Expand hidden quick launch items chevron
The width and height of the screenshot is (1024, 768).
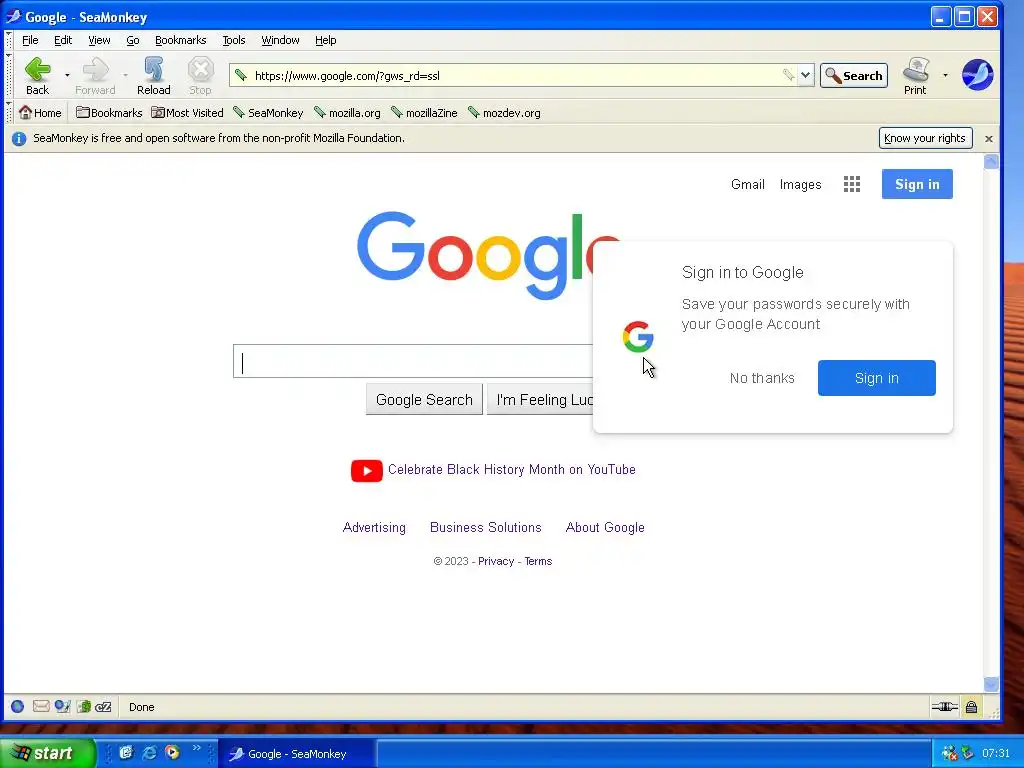click(196, 748)
